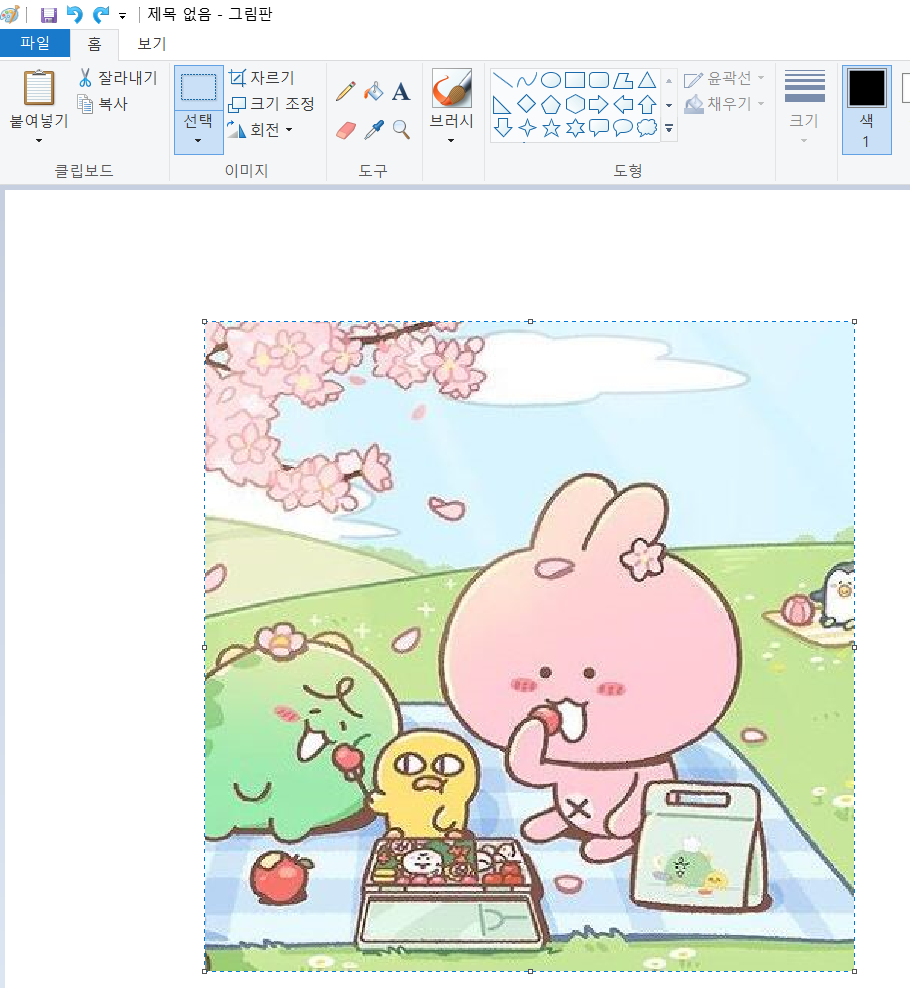Select the oval callout shape
Image resolution: width=910 pixels, height=988 pixels.
(623, 128)
